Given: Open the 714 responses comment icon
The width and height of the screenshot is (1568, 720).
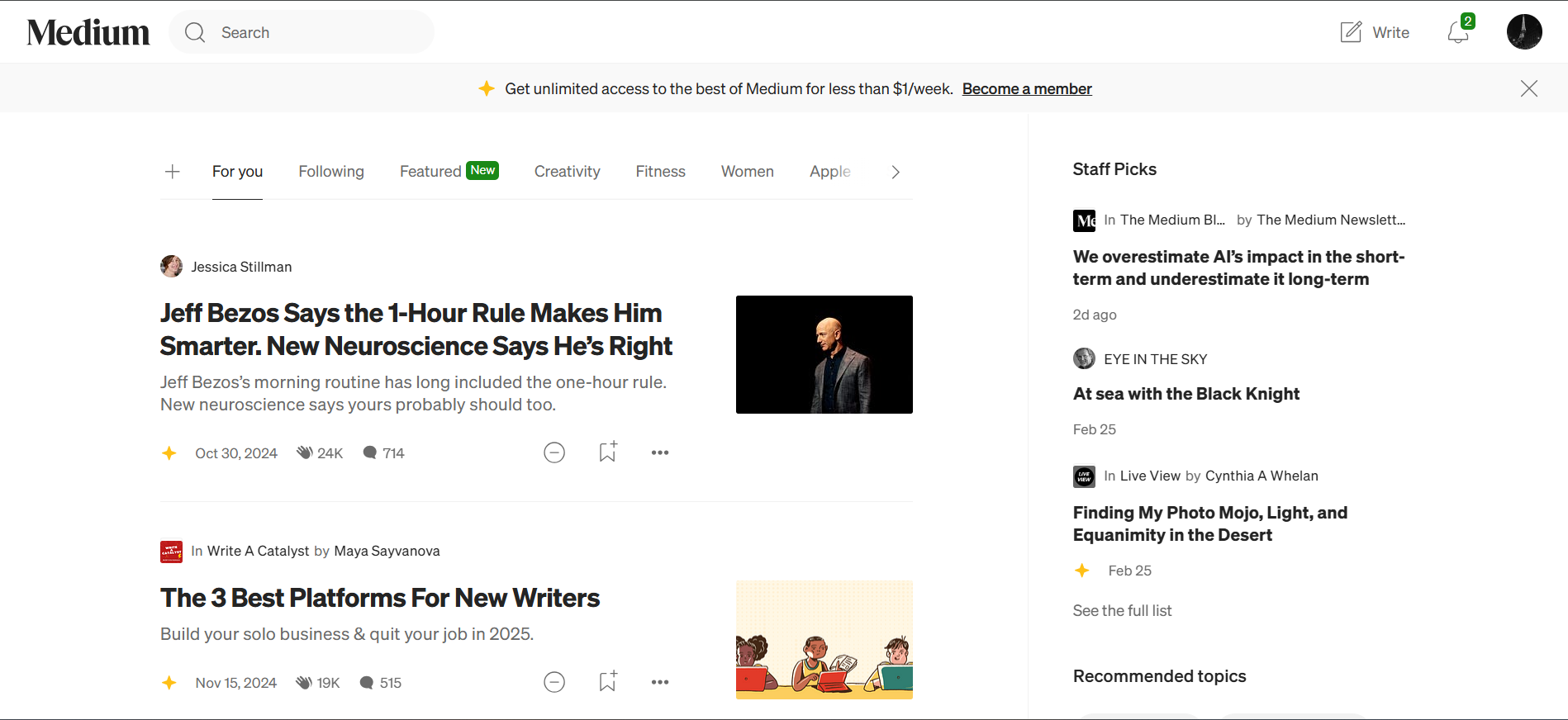Looking at the screenshot, I should pyautogui.click(x=370, y=452).
